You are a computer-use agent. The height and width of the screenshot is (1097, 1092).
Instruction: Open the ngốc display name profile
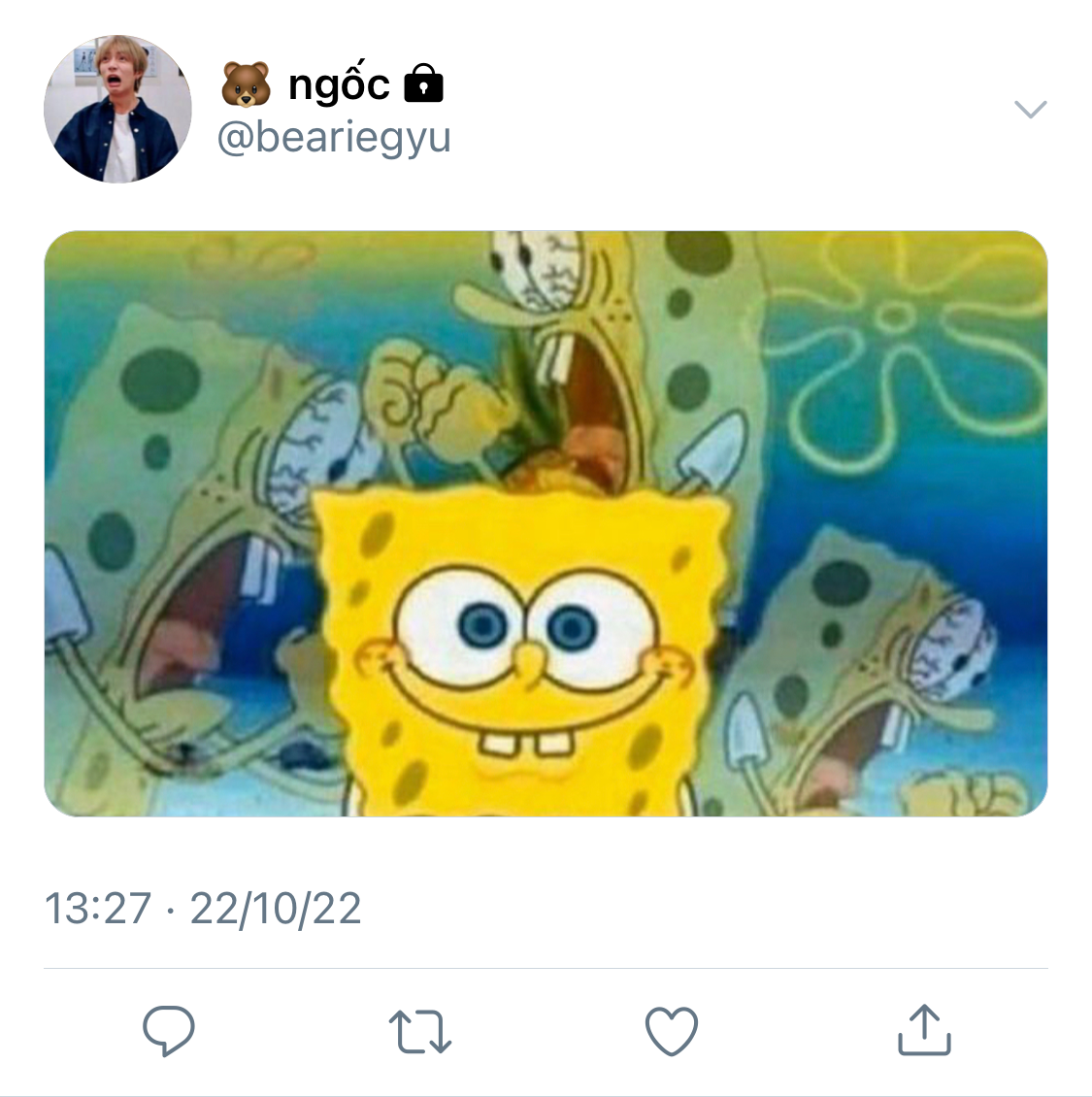tap(339, 85)
